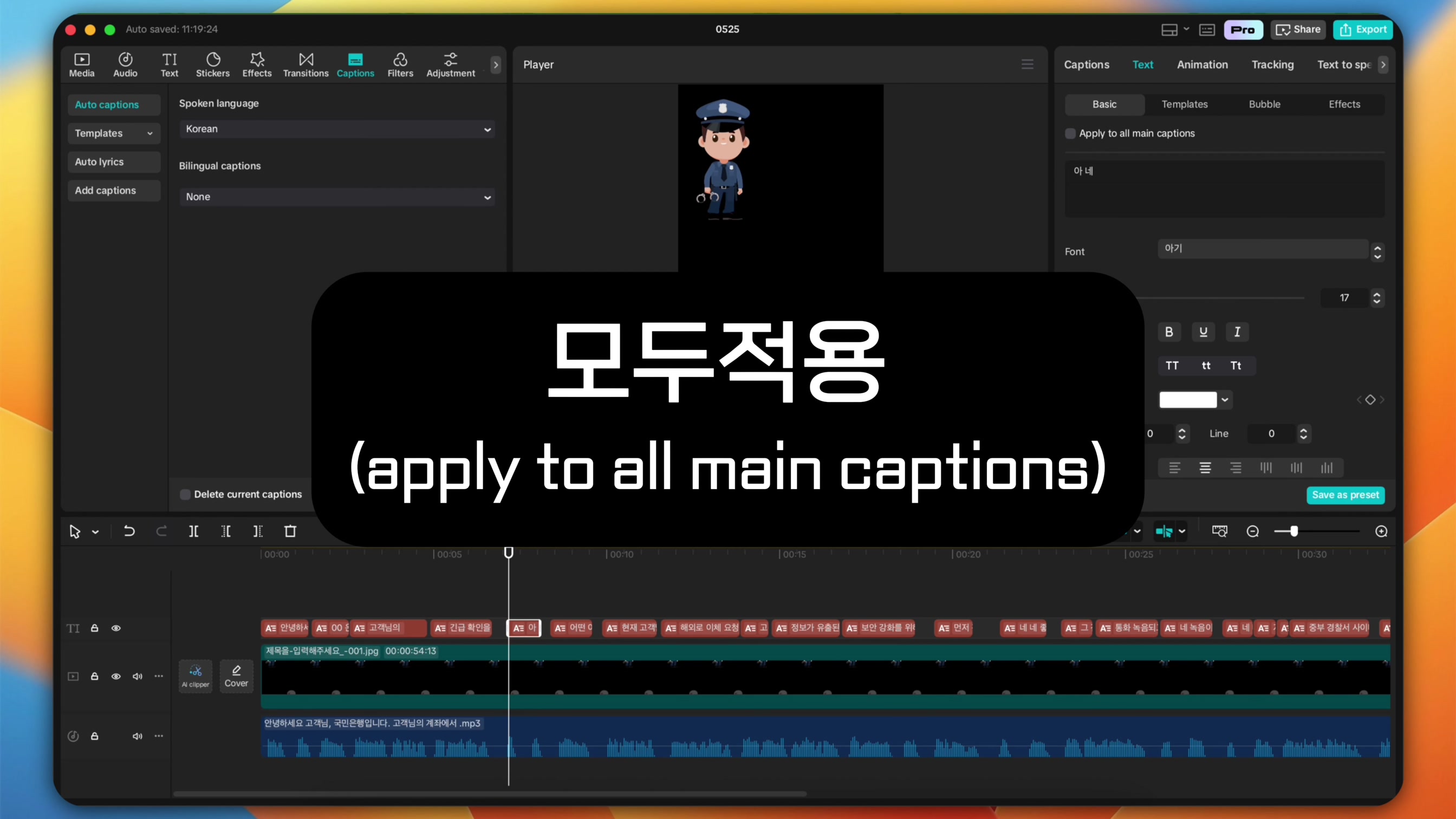Click the timeline preview toggle icon
This screenshot has height=819, width=1456.
coord(1220,531)
